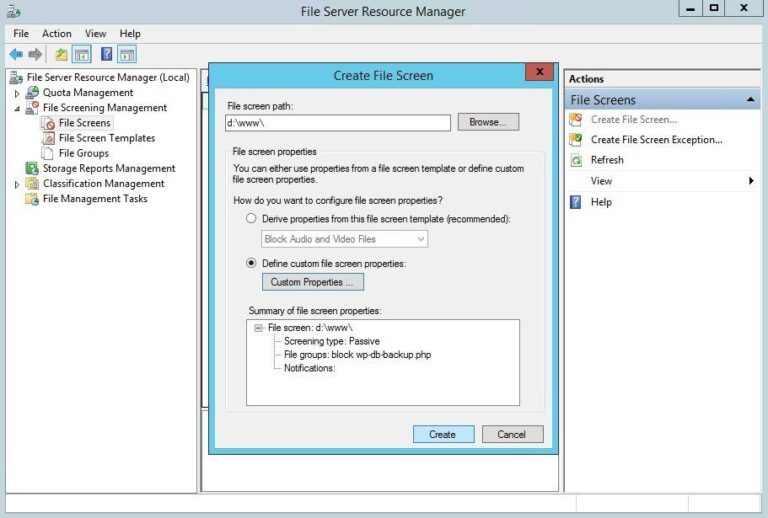Click the Custom Properties button
The image size is (768, 518).
[312, 282]
